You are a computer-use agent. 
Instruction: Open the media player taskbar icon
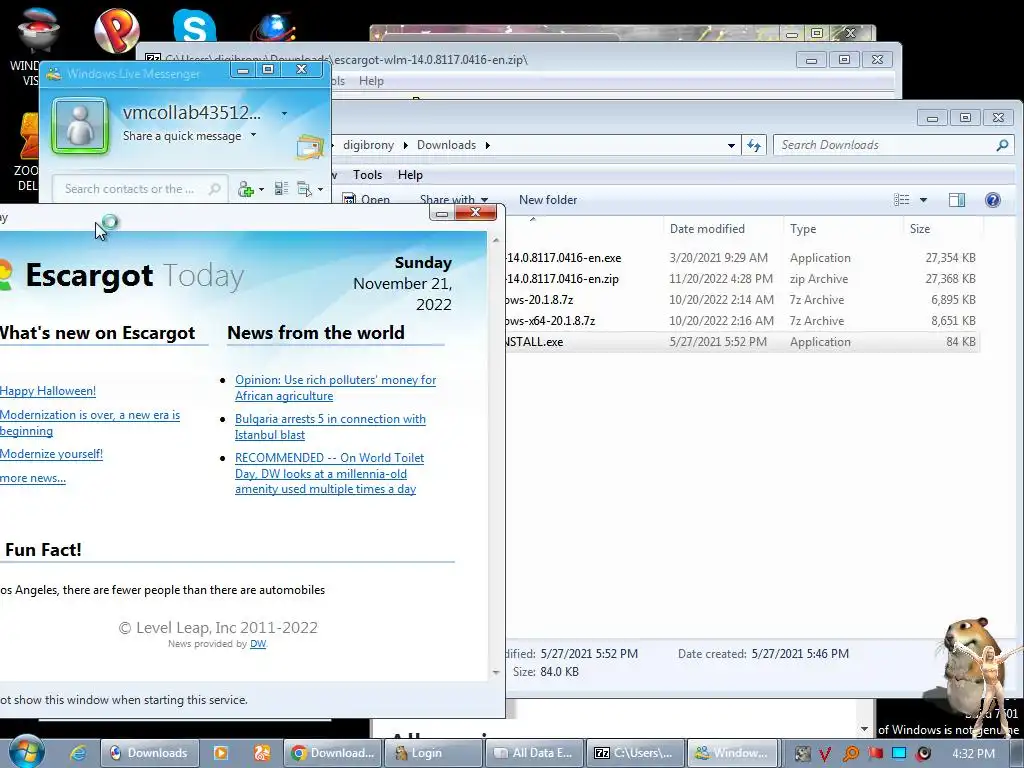tap(221, 753)
